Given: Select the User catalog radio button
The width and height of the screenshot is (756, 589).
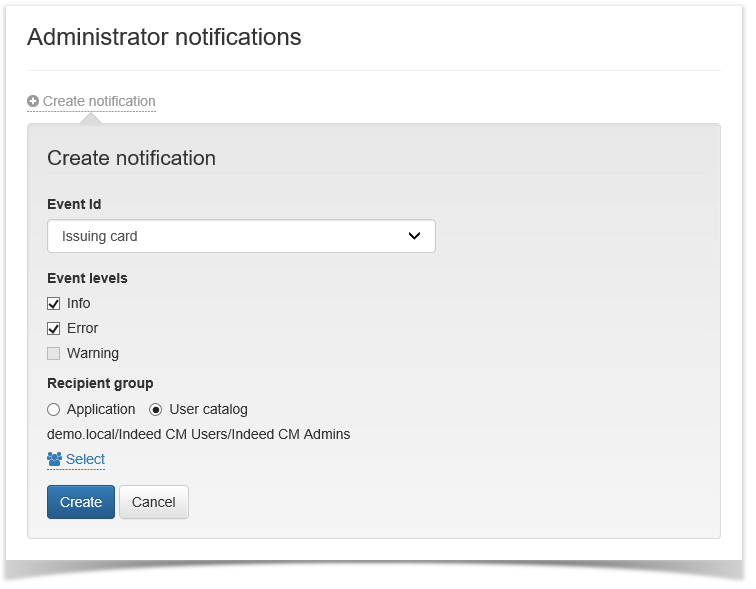Looking at the screenshot, I should coord(156,409).
